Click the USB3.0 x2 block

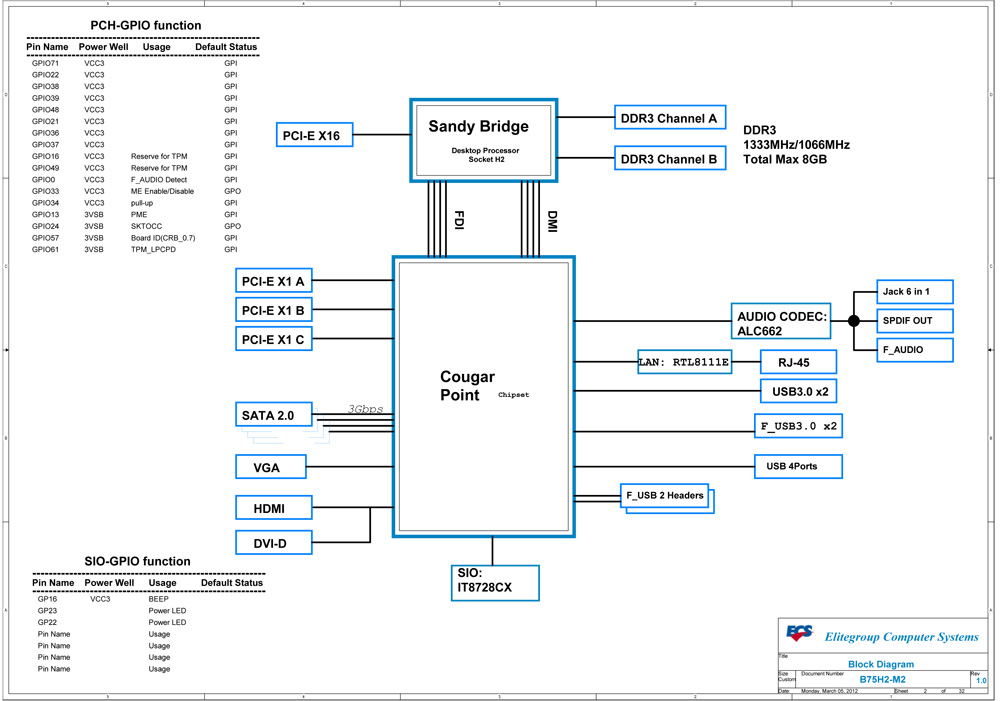tap(798, 391)
